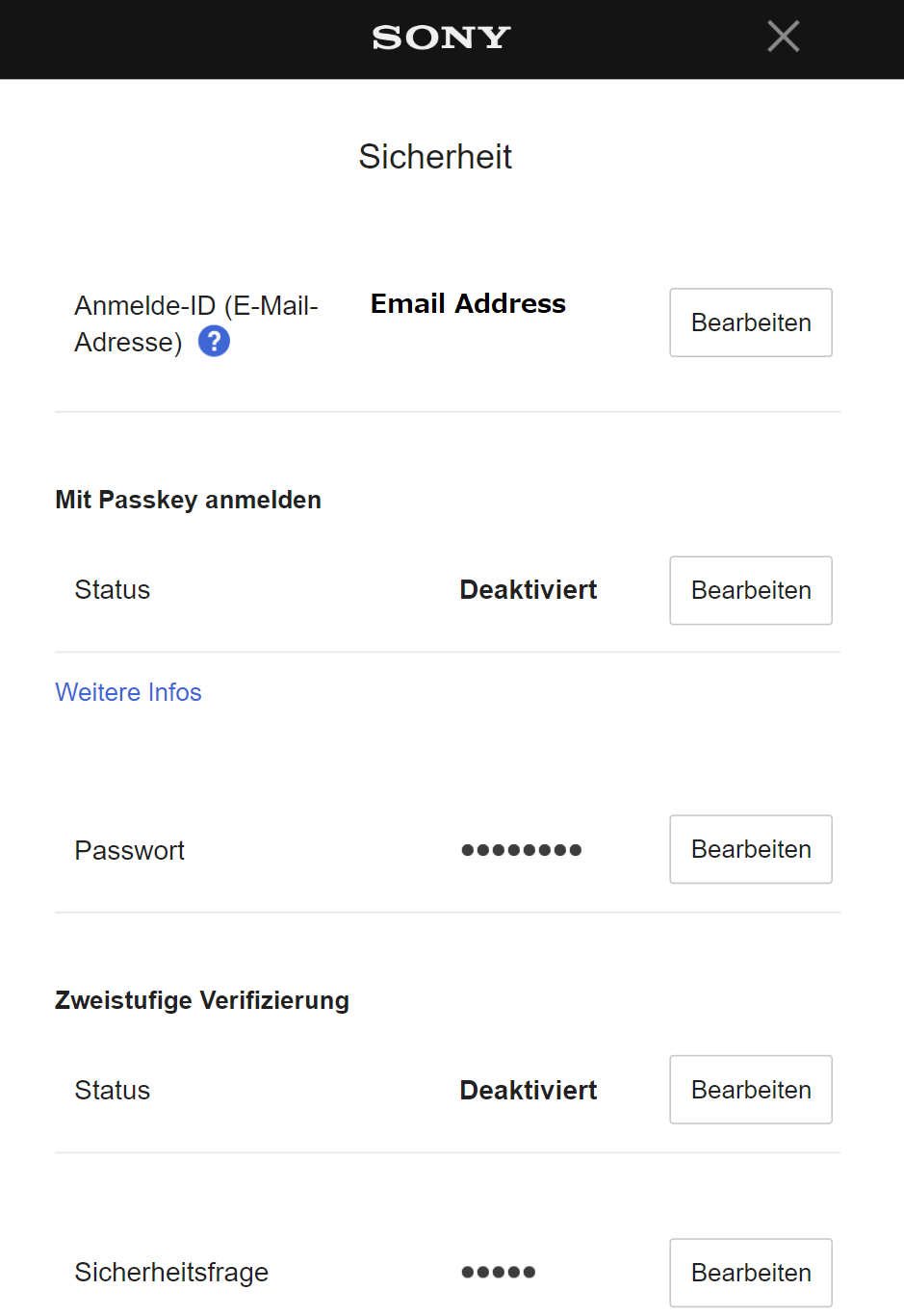Click the Mit Passkey anmelden heading
This screenshot has height=1316, width=904.
(x=188, y=500)
